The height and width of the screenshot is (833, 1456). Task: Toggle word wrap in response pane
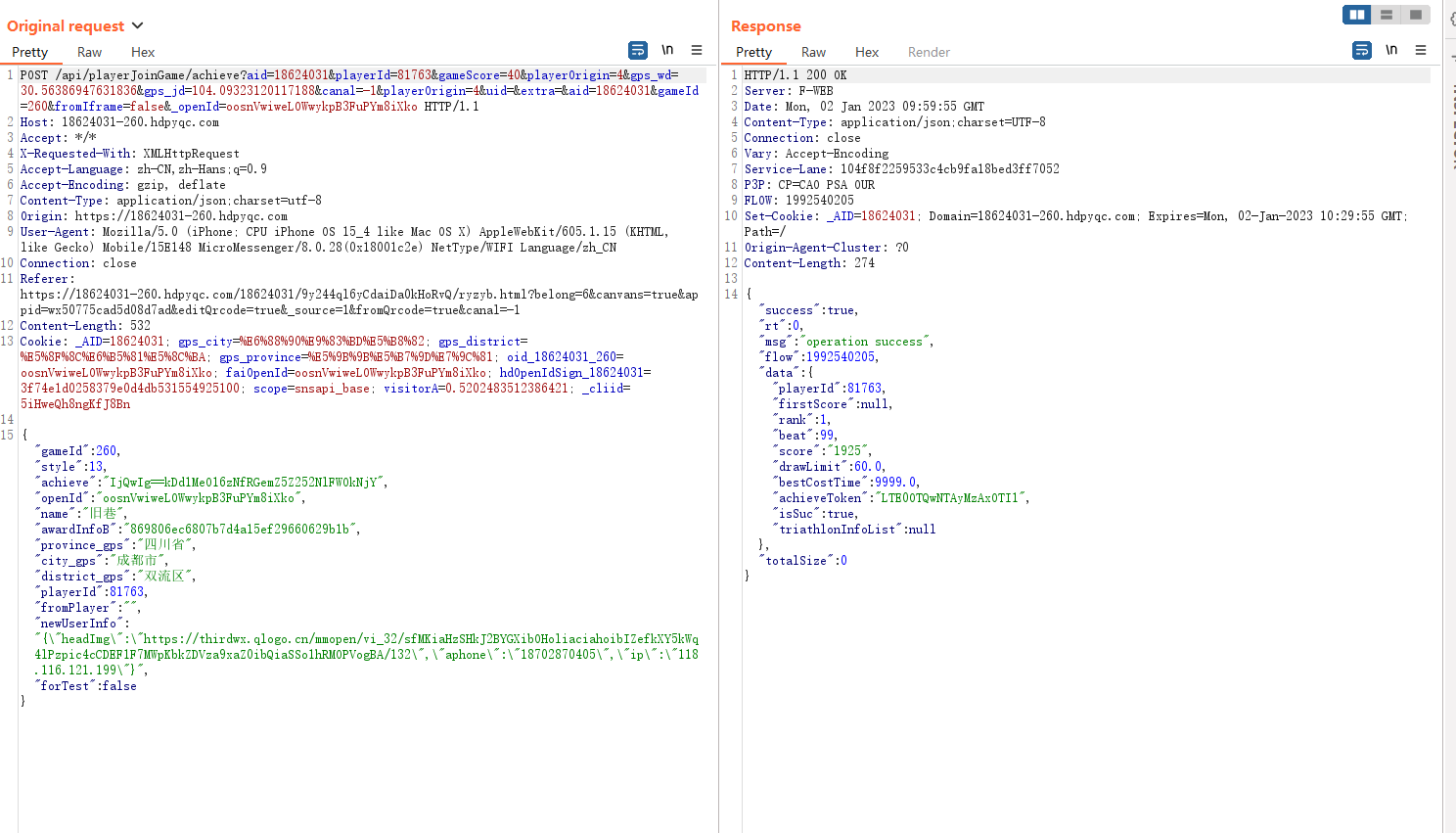click(1362, 50)
